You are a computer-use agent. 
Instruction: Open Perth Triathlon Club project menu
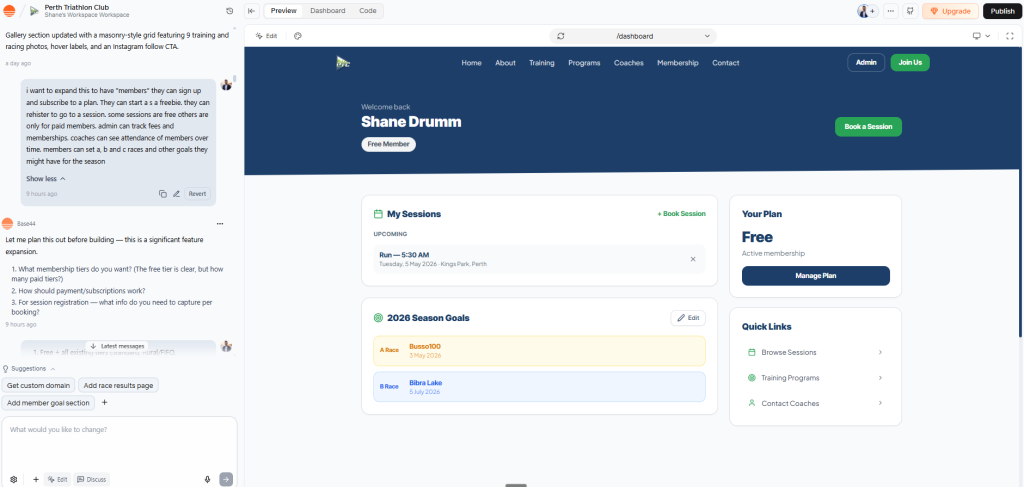86,11
